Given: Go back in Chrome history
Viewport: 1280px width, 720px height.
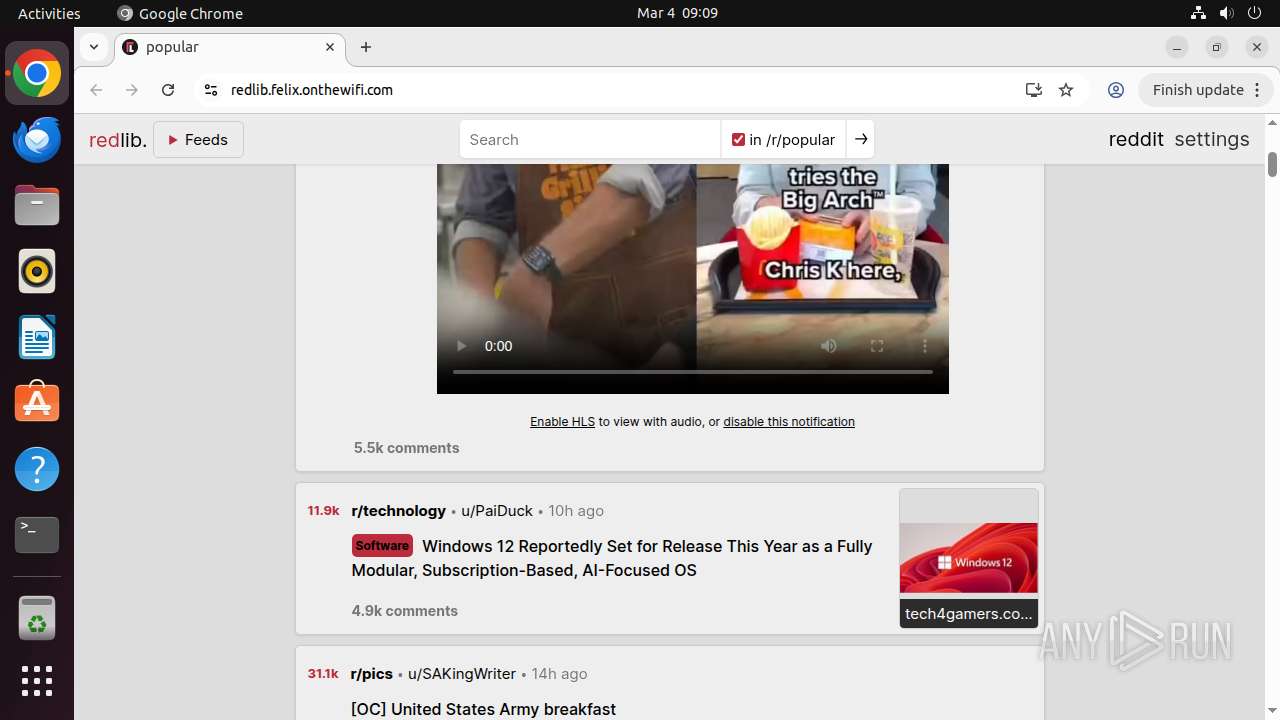Looking at the screenshot, I should (x=96, y=90).
